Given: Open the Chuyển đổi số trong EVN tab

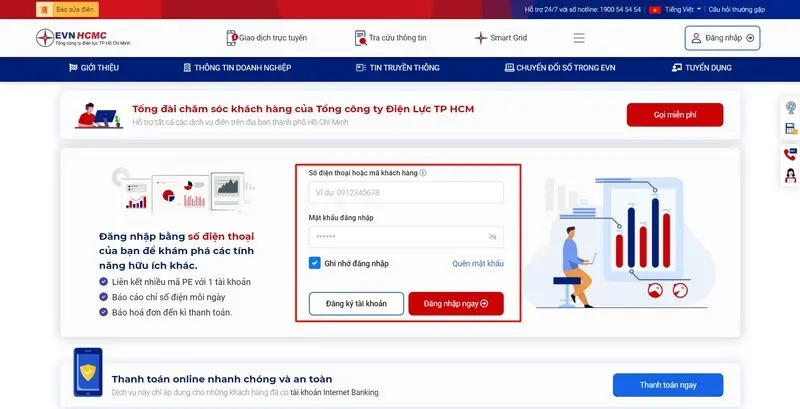Looking at the screenshot, I should point(560,68).
